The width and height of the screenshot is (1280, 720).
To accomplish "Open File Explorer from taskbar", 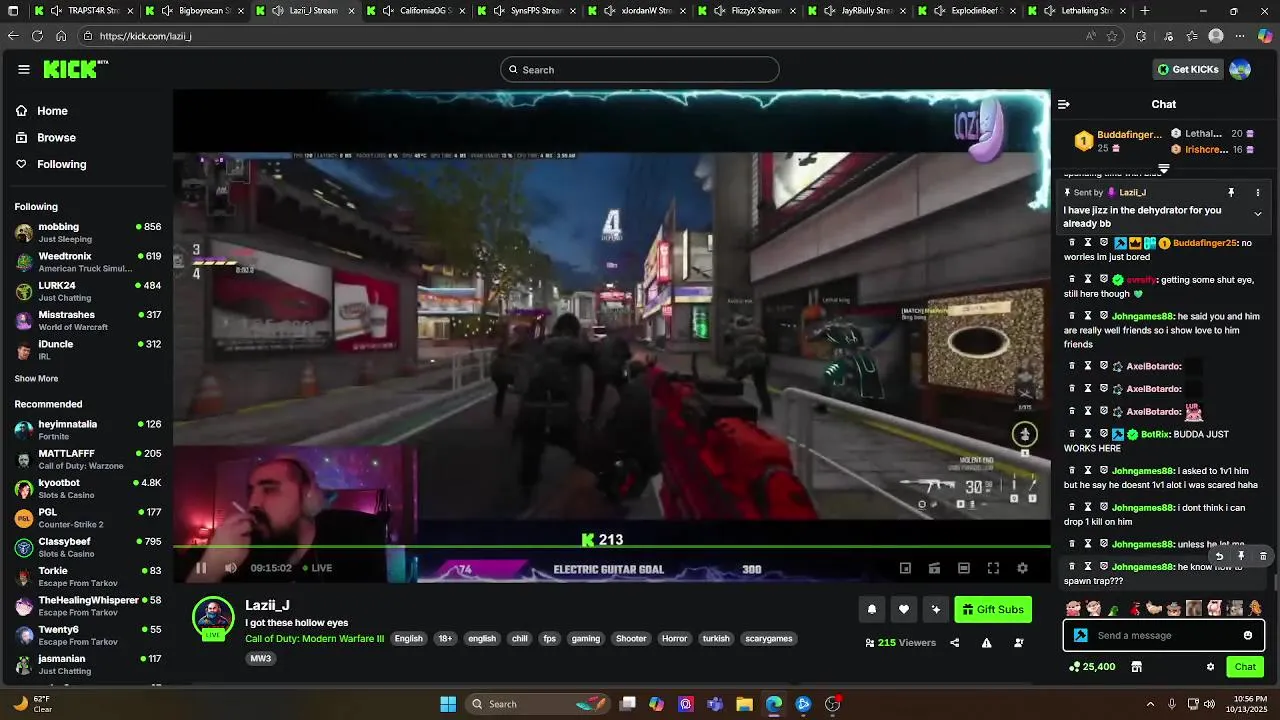I will pyautogui.click(x=745, y=704).
